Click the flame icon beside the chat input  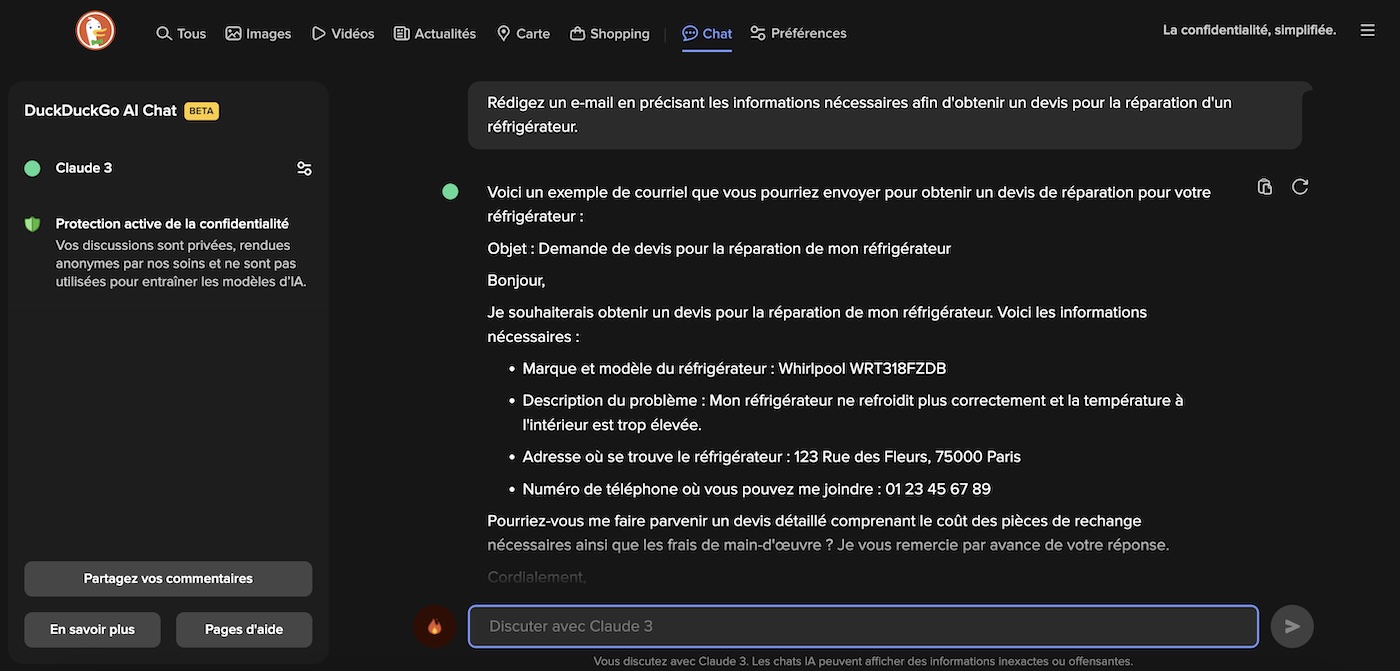[435, 625]
